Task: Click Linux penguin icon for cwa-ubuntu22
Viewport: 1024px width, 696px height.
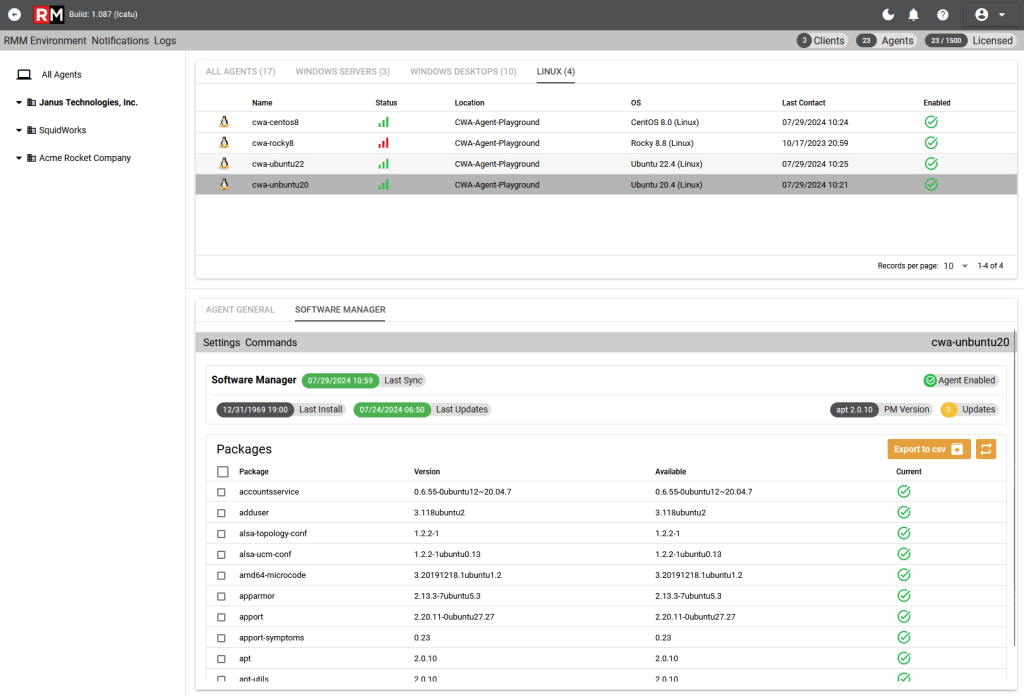Action: (x=224, y=163)
